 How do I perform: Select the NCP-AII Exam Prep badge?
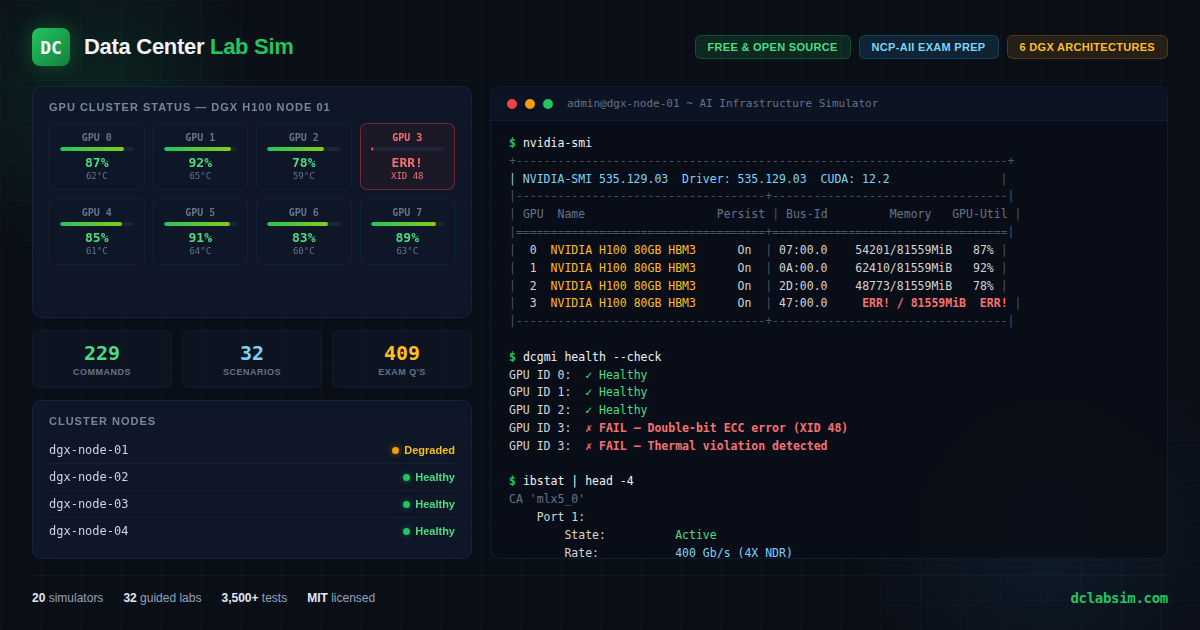(x=928, y=47)
